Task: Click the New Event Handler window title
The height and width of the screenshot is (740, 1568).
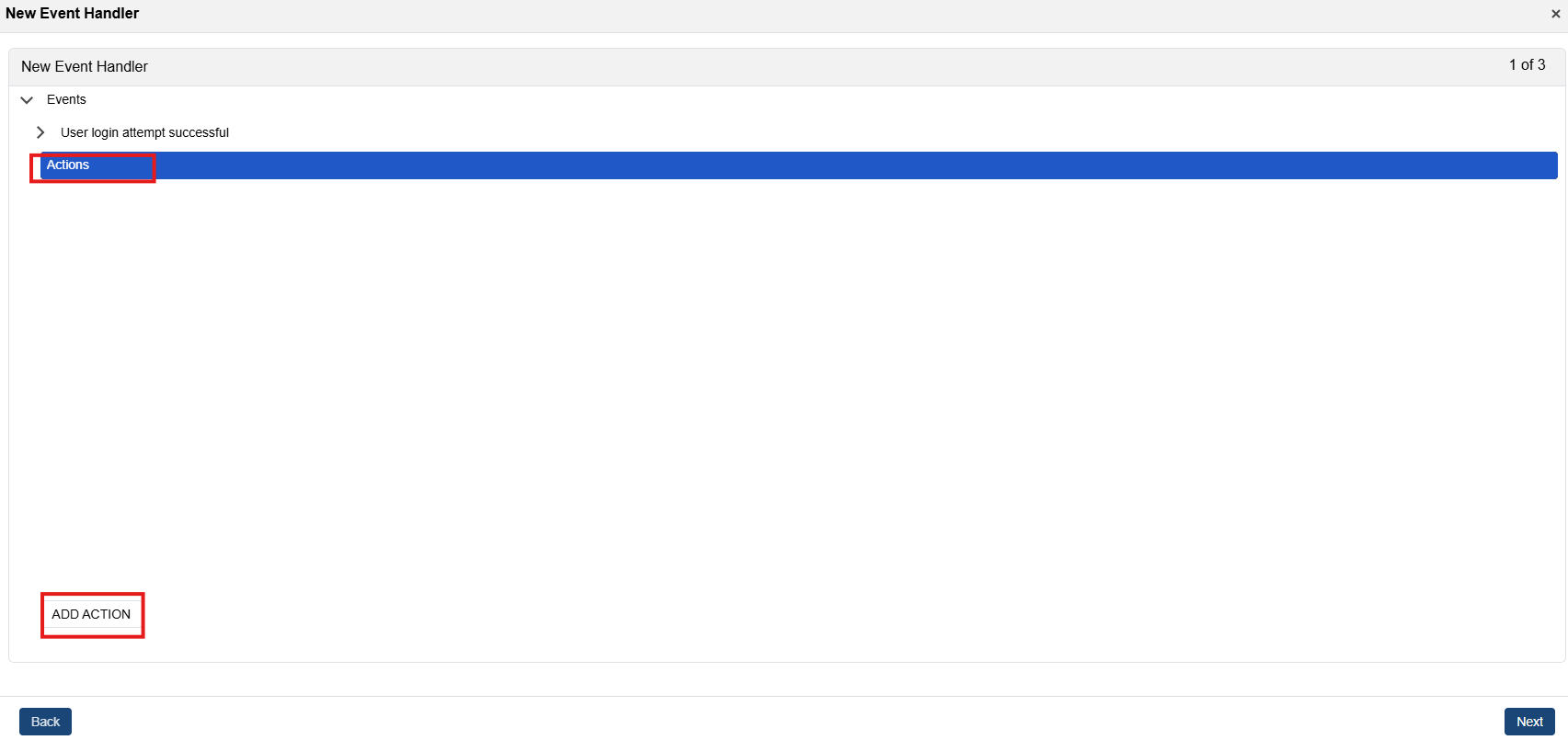Action: coord(73,14)
